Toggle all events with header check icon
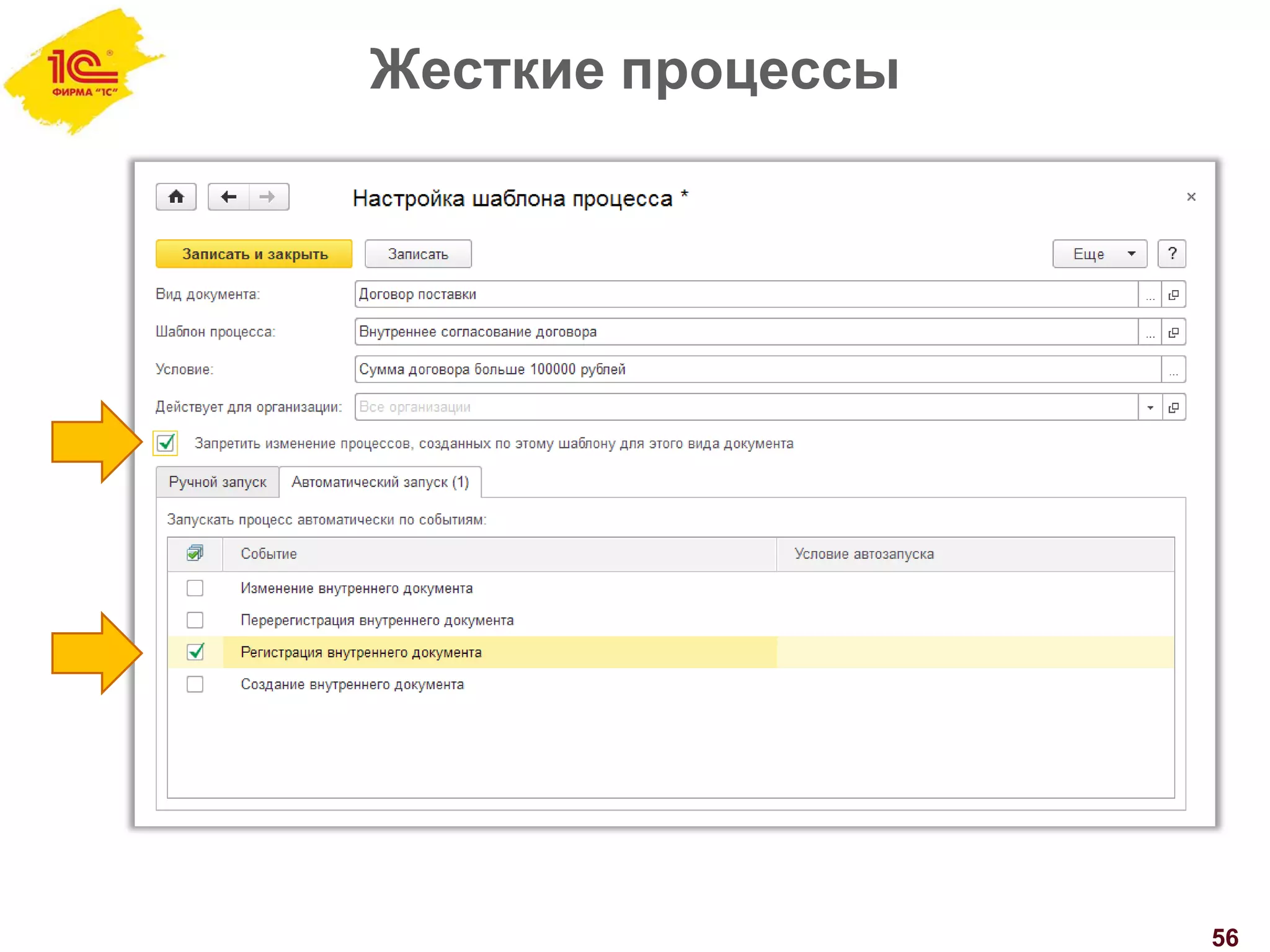 tap(195, 553)
